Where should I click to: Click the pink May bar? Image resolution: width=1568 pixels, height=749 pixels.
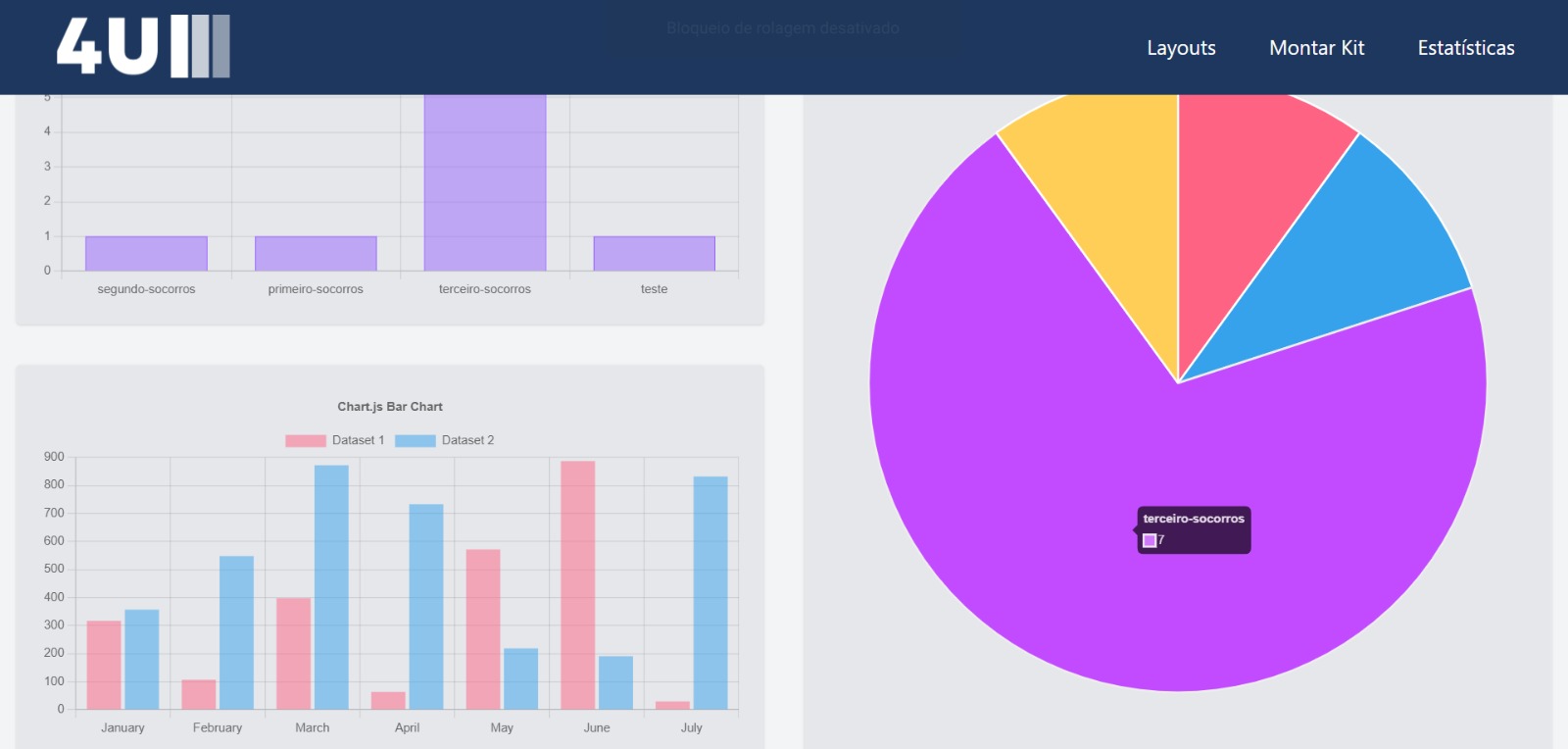(483, 629)
